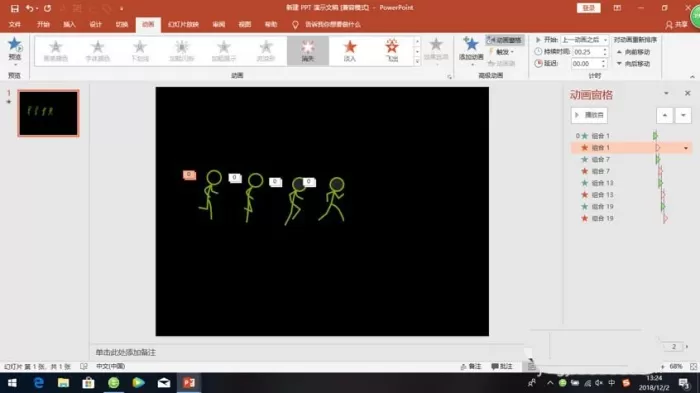This screenshot has height=393, width=700.
Task: Switch to the Insert (插入) ribbon tab
Action: tap(69, 25)
